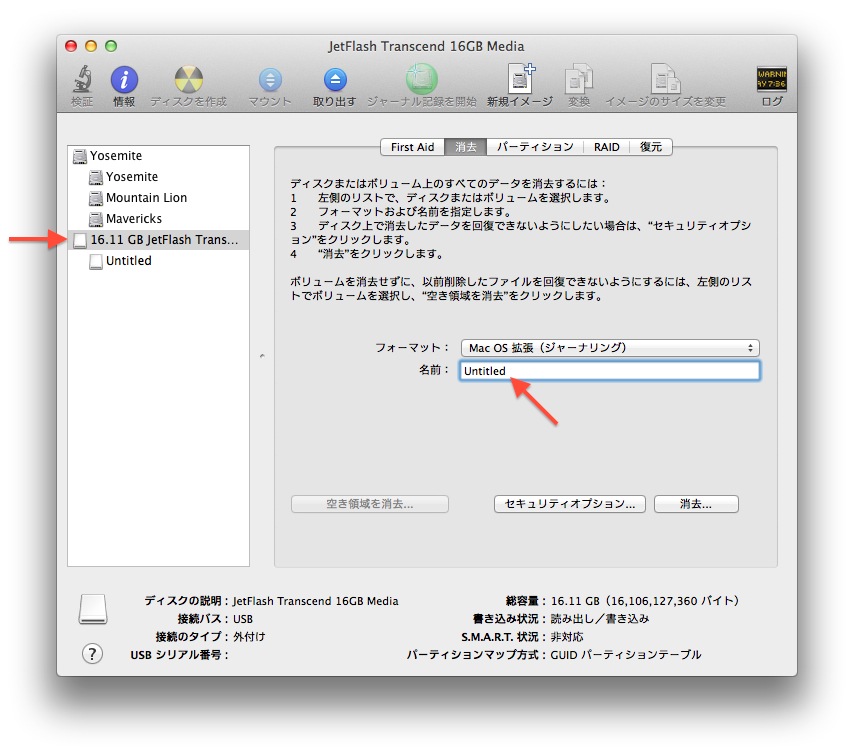
Task: Switch to the 復元 (Restore) tab
Action: [x=651, y=147]
